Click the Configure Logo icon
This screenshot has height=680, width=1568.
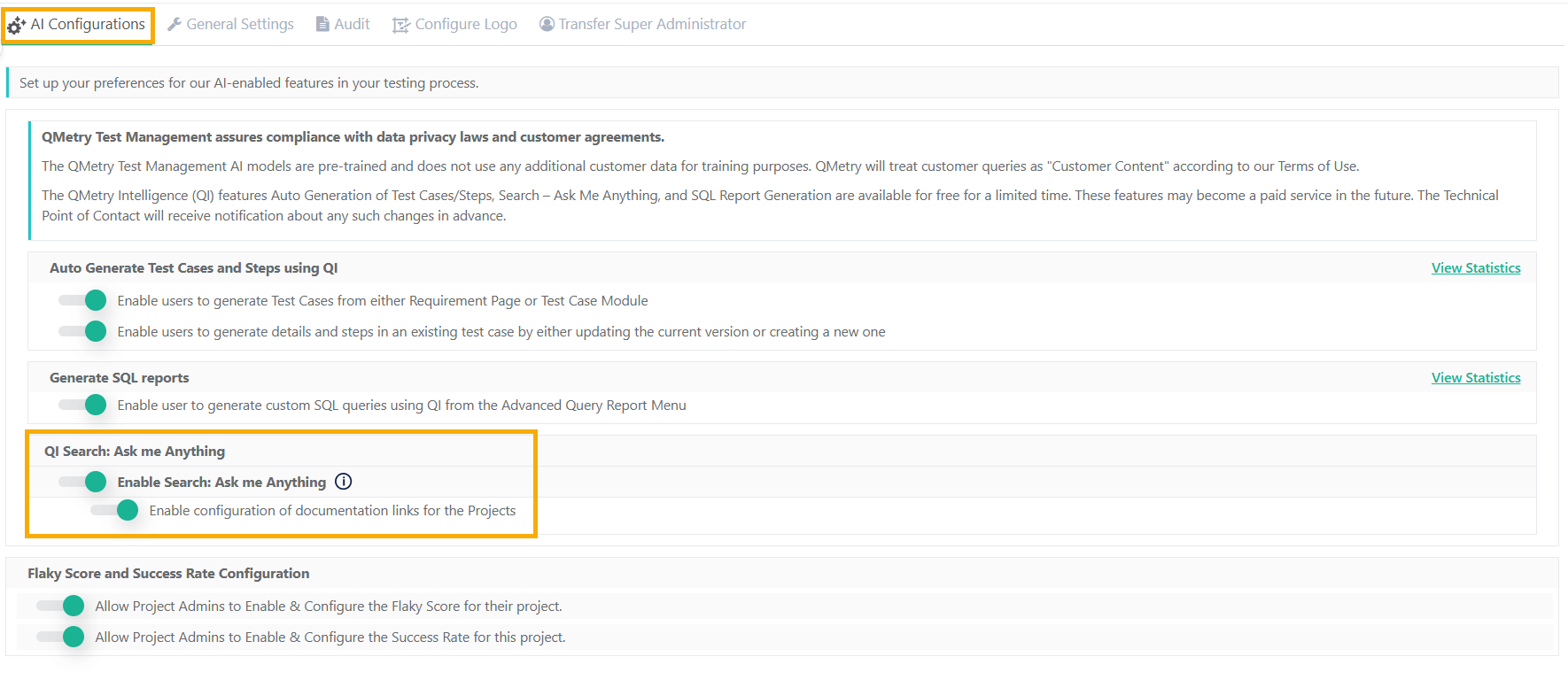(401, 25)
